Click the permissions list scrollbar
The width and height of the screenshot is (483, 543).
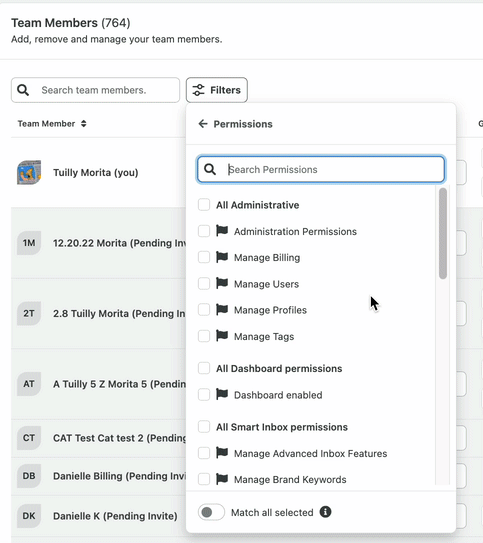[442, 233]
